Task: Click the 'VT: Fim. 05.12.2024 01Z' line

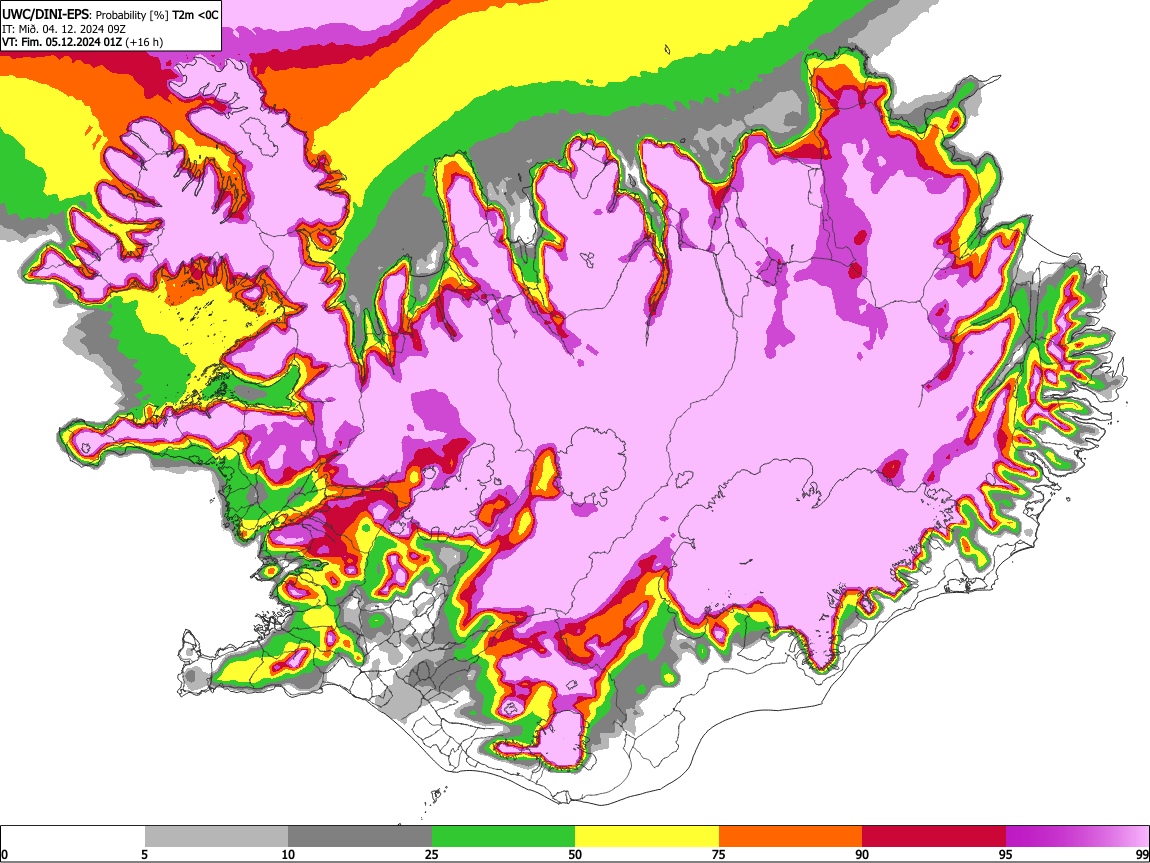Action: [x=62, y=42]
